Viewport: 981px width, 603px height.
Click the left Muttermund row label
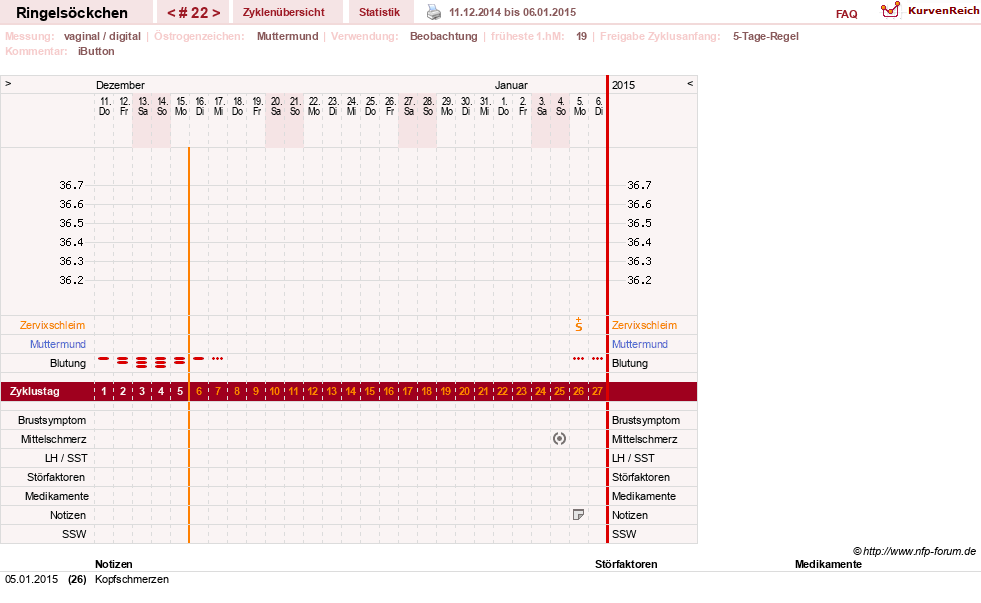coord(58,344)
